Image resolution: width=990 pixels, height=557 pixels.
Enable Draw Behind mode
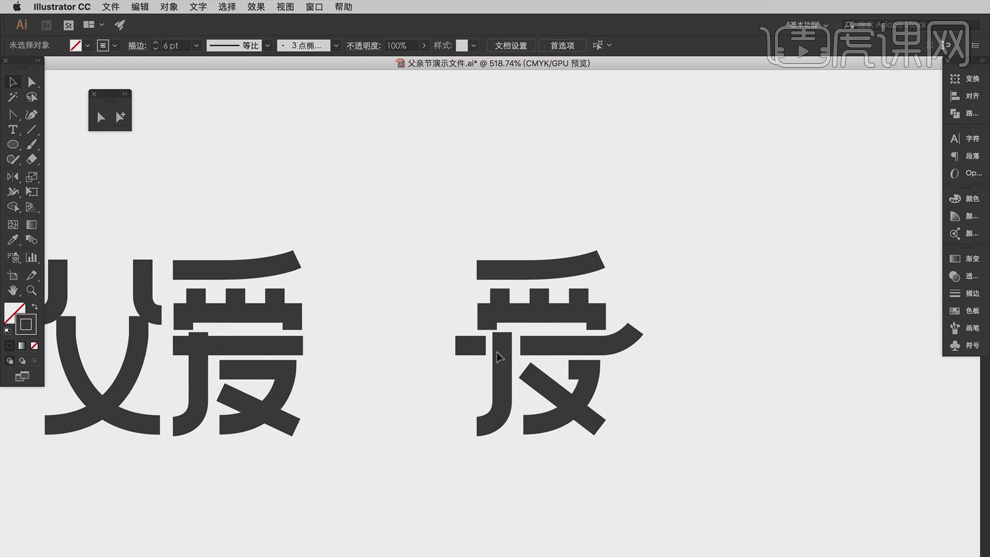[22, 361]
